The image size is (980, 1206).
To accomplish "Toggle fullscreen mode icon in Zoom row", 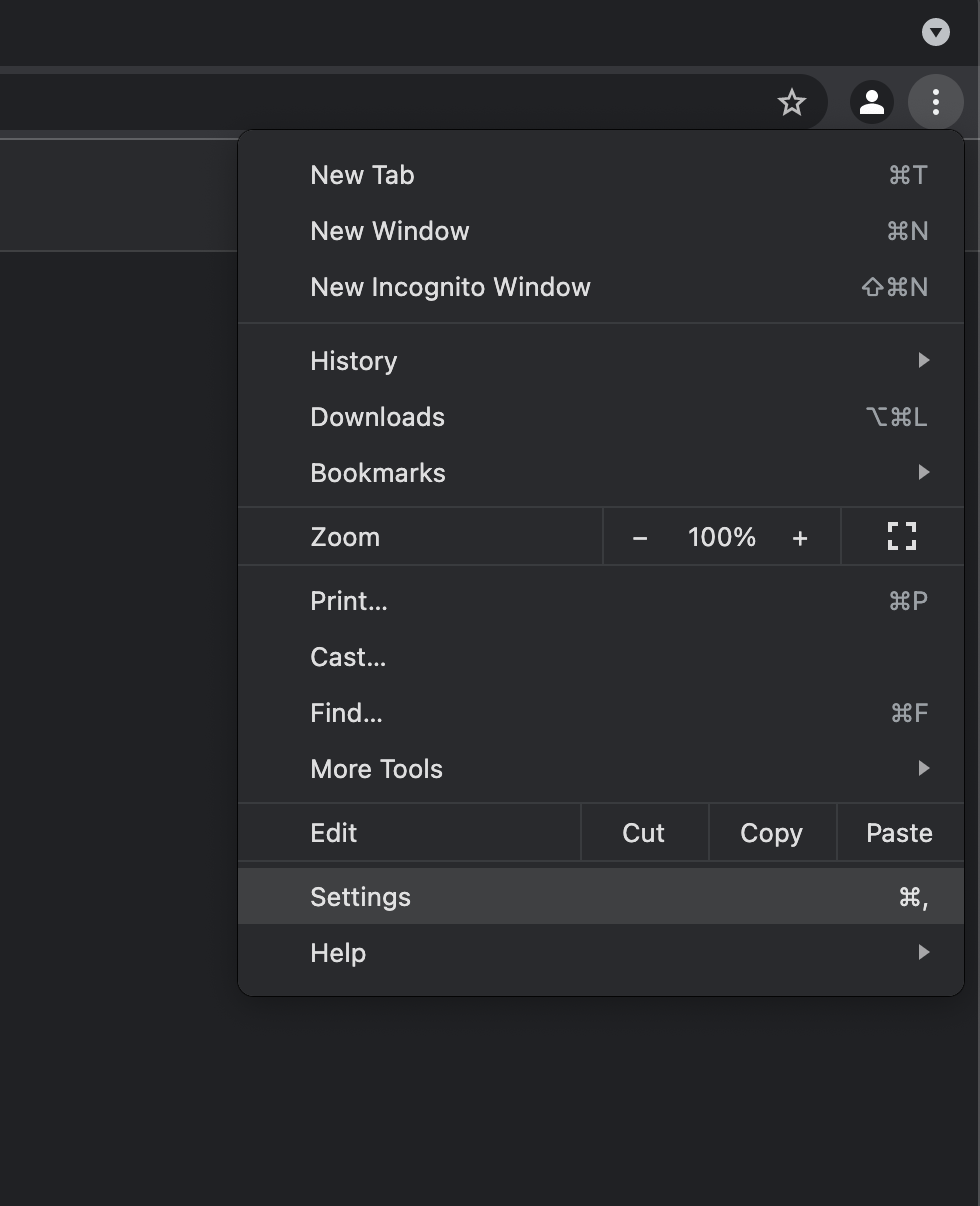I will pos(902,537).
